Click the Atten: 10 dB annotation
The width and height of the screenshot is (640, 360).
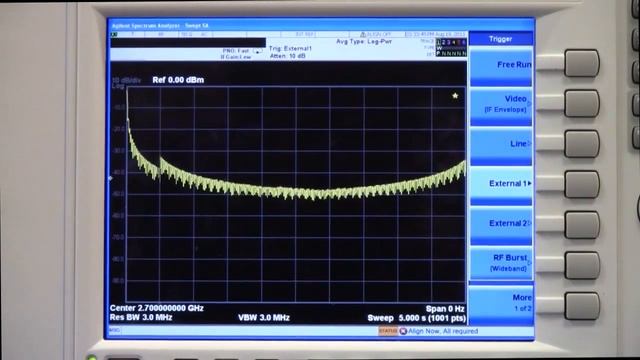tap(287, 56)
